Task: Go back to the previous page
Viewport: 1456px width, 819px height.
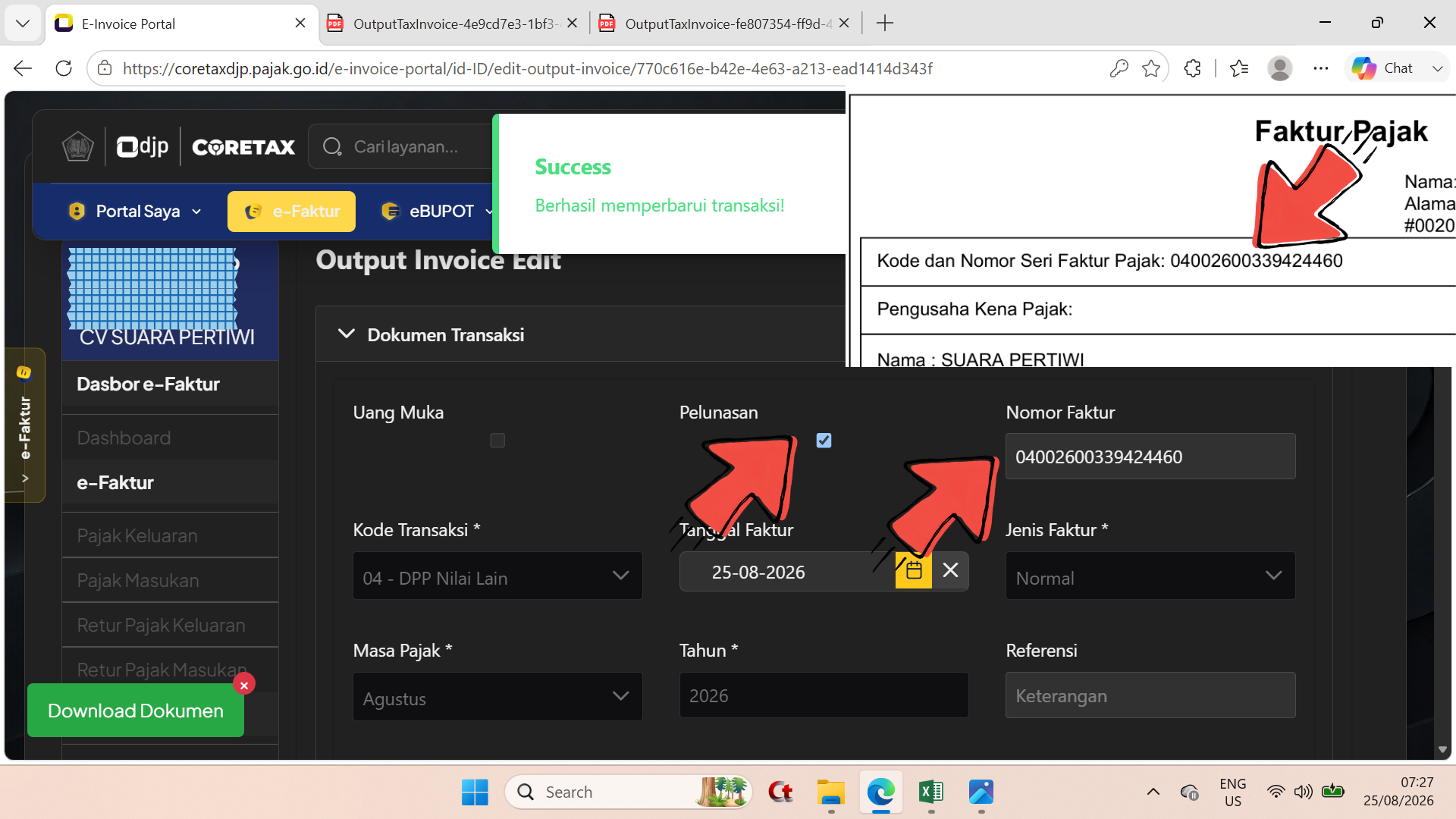Action: pyautogui.click(x=23, y=69)
